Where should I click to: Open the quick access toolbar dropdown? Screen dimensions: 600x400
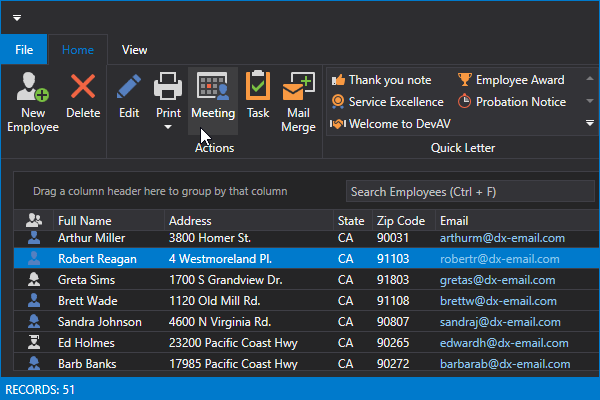[17, 18]
